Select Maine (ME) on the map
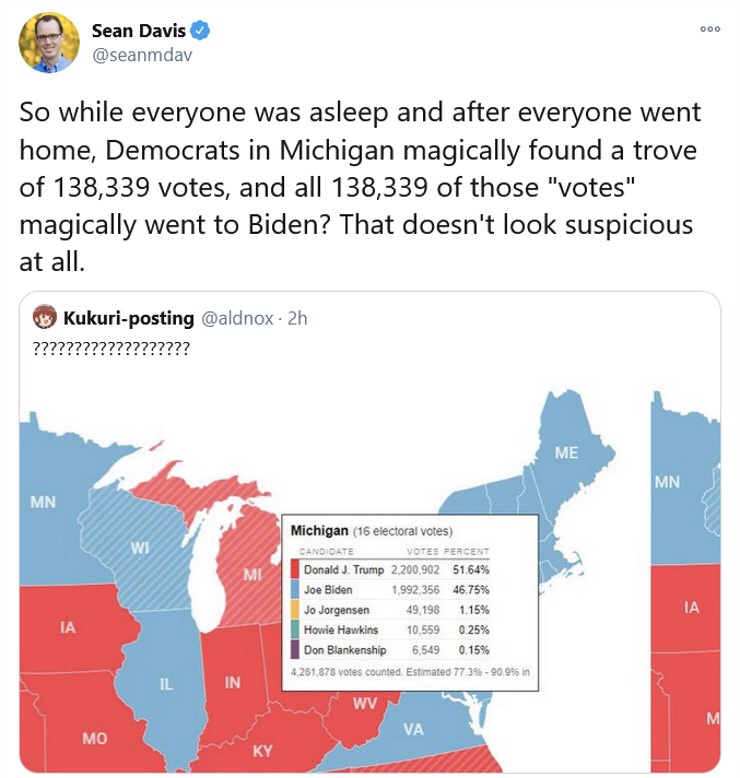740x778 pixels. (566, 453)
